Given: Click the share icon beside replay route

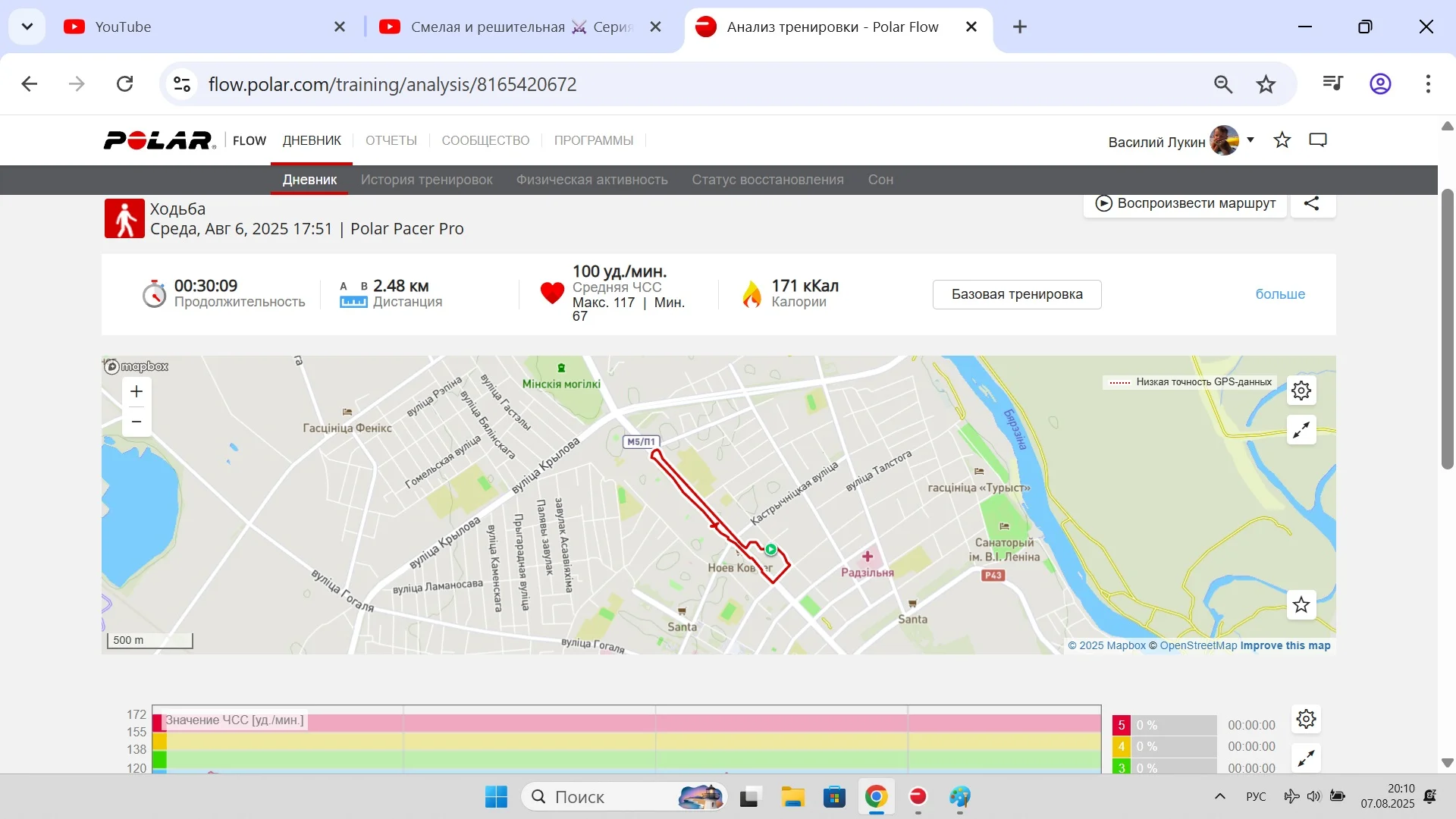Looking at the screenshot, I should 1312,203.
